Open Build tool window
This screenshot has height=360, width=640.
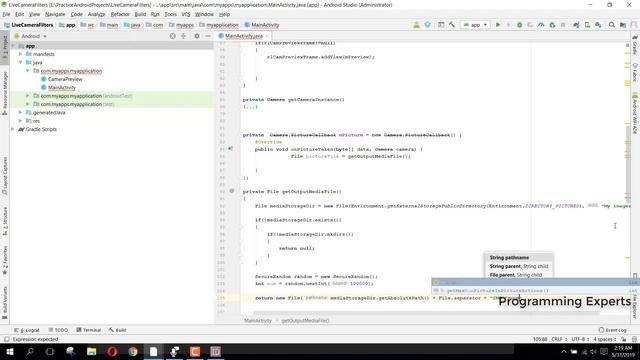[x=118, y=330]
